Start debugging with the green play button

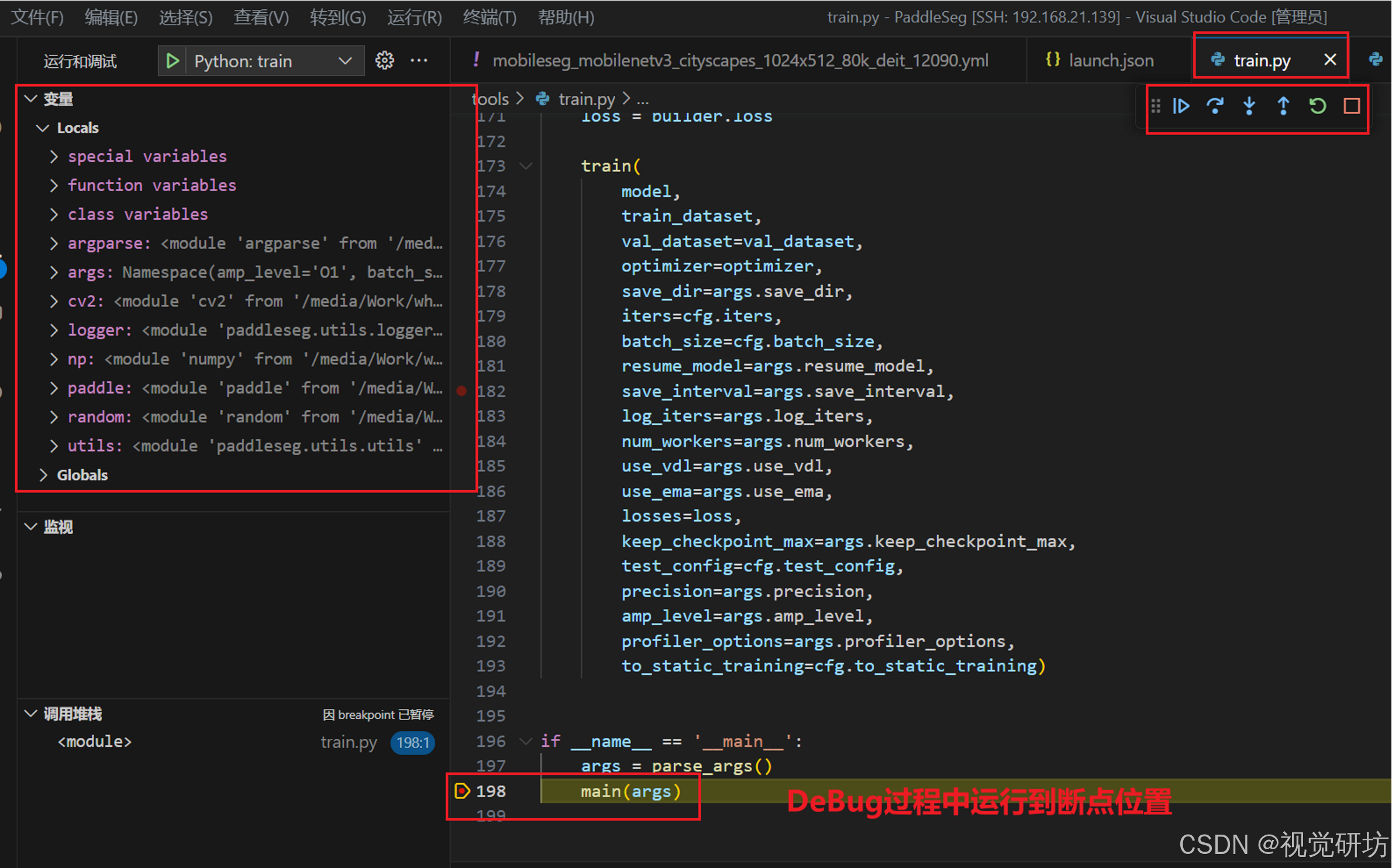pyautogui.click(x=173, y=61)
